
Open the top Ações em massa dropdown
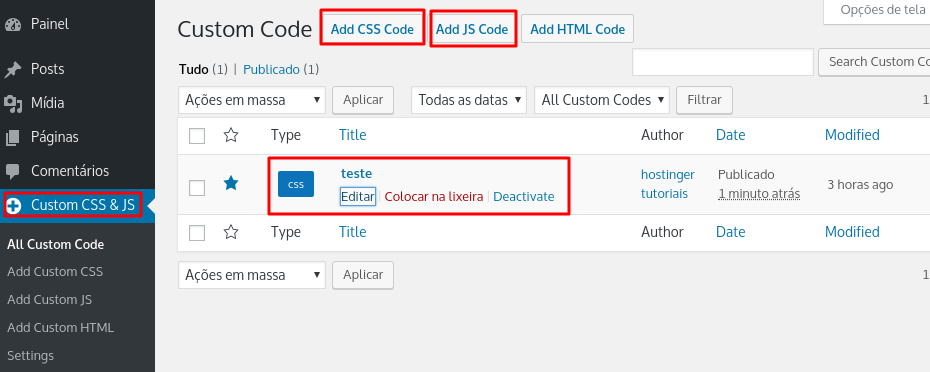[x=252, y=100]
